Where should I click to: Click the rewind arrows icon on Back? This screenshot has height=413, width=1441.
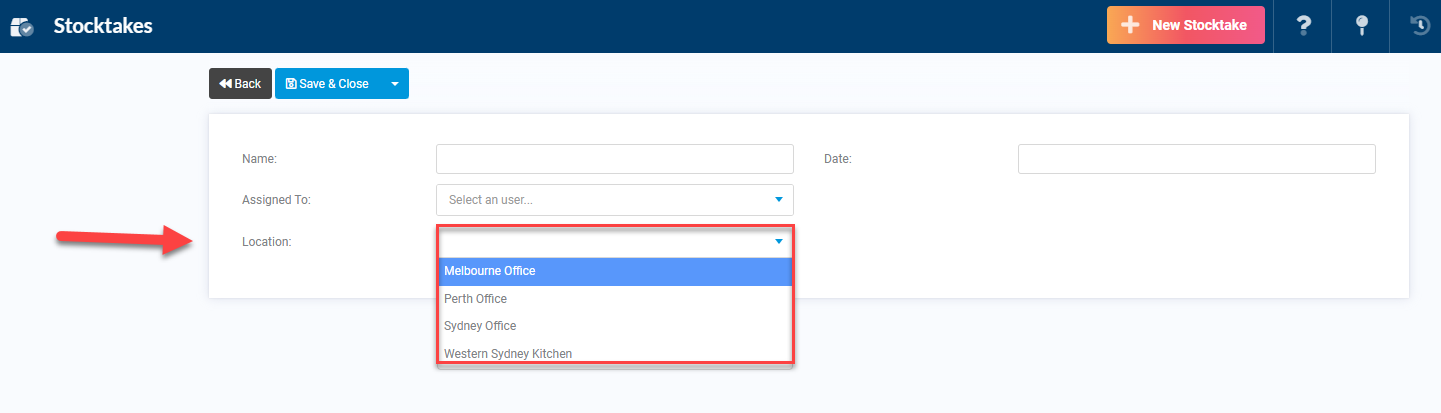coord(225,84)
